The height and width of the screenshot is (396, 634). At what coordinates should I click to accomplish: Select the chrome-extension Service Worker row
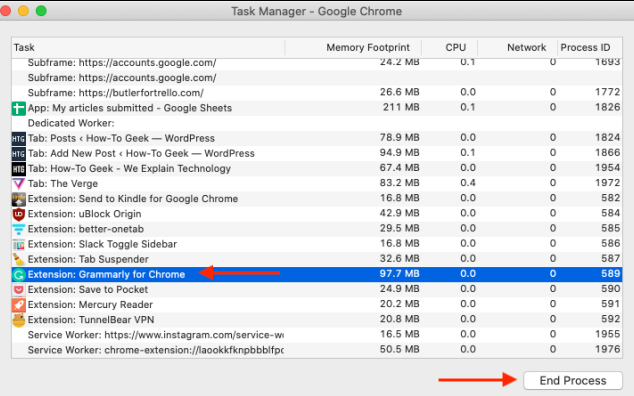coord(317,350)
